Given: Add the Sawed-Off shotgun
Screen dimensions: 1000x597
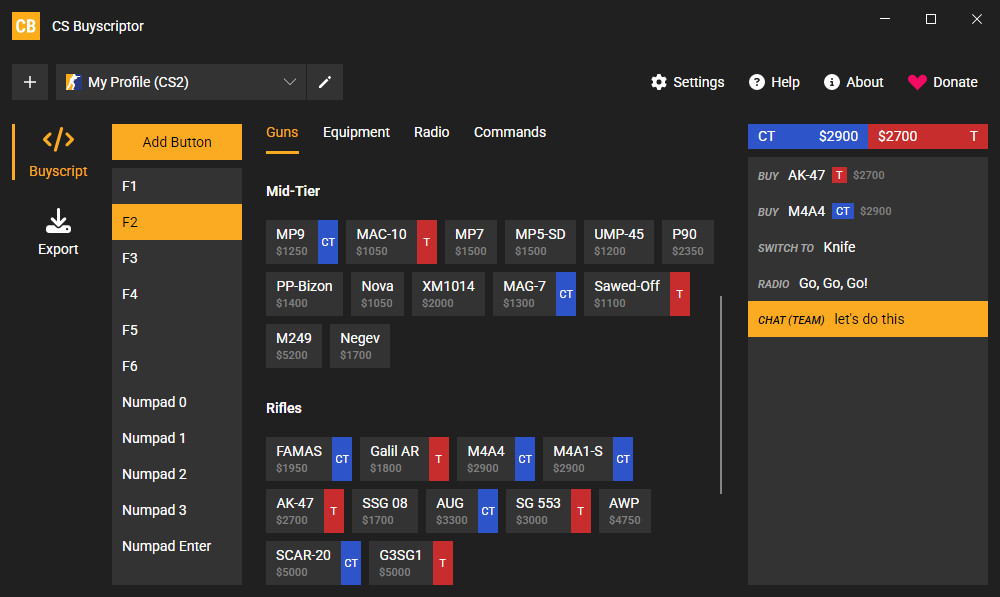Looking at the screenshot, I should (636, 294).
